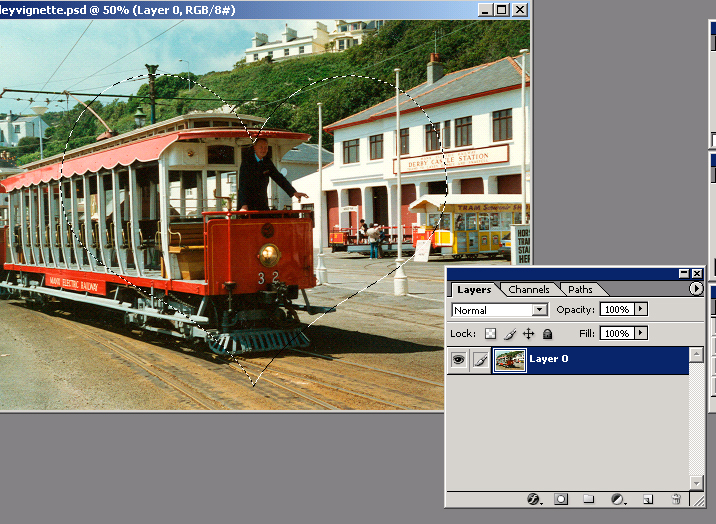Click the document window title bar text
This screenshot has width=716, height=524.
pos(117,10)
